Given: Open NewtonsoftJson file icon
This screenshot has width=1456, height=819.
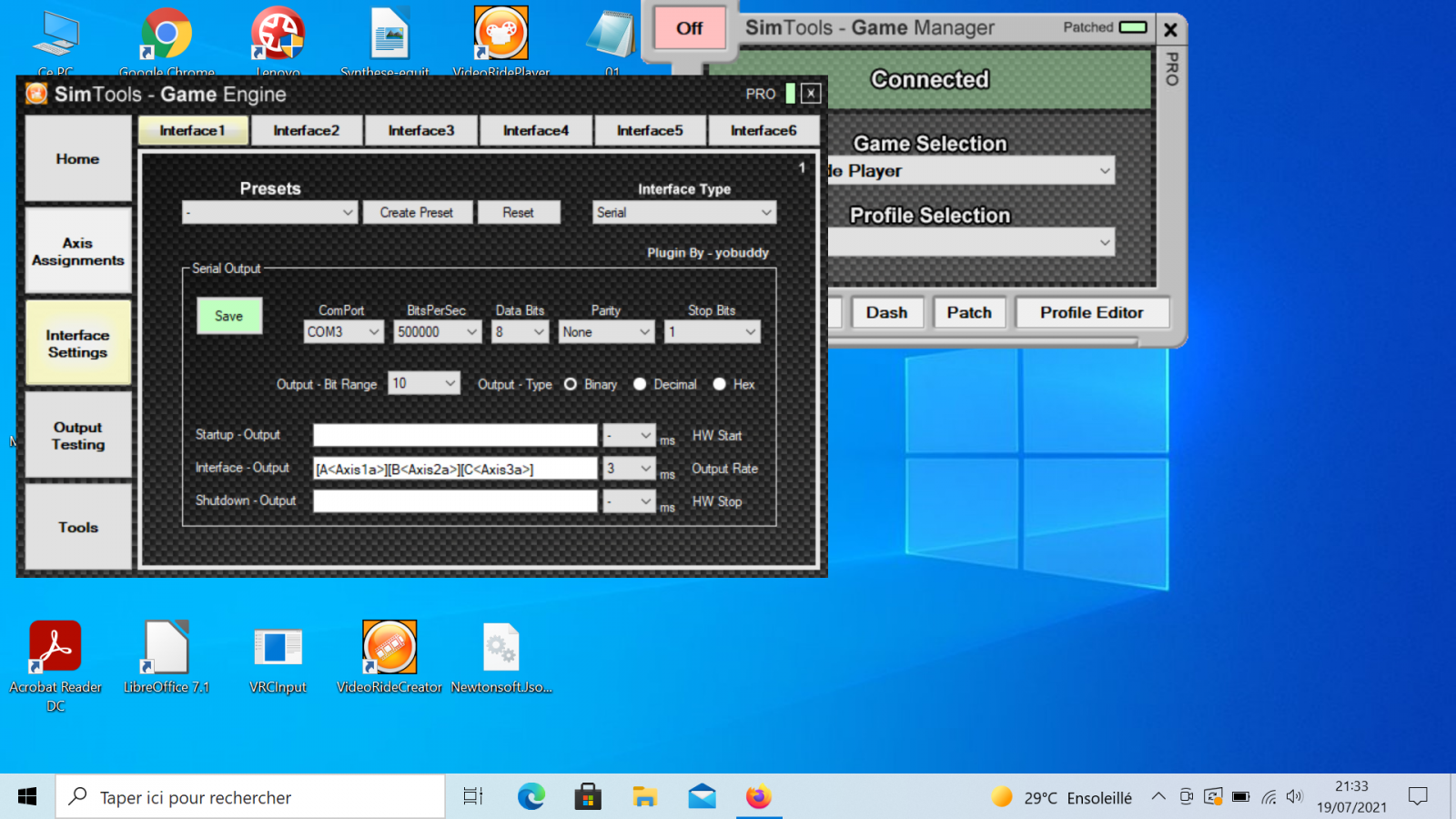Looking at the screenshot, I should (x=501, y=657).
